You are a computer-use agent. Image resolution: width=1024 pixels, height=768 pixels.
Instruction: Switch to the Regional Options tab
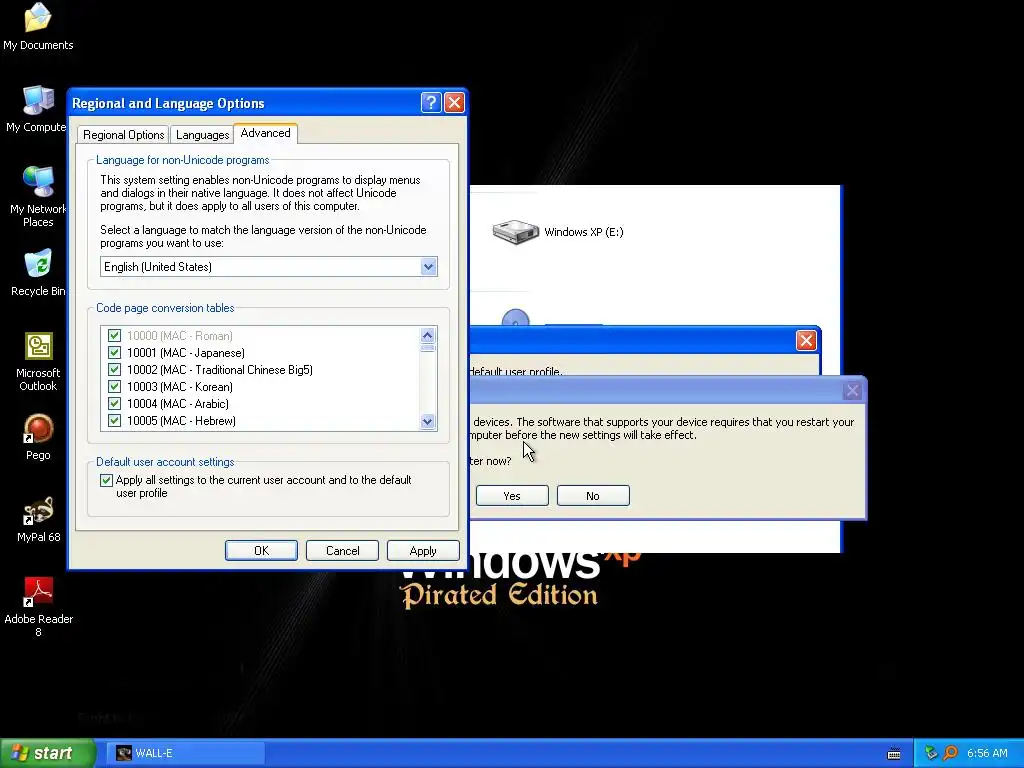tap(123, 135)
